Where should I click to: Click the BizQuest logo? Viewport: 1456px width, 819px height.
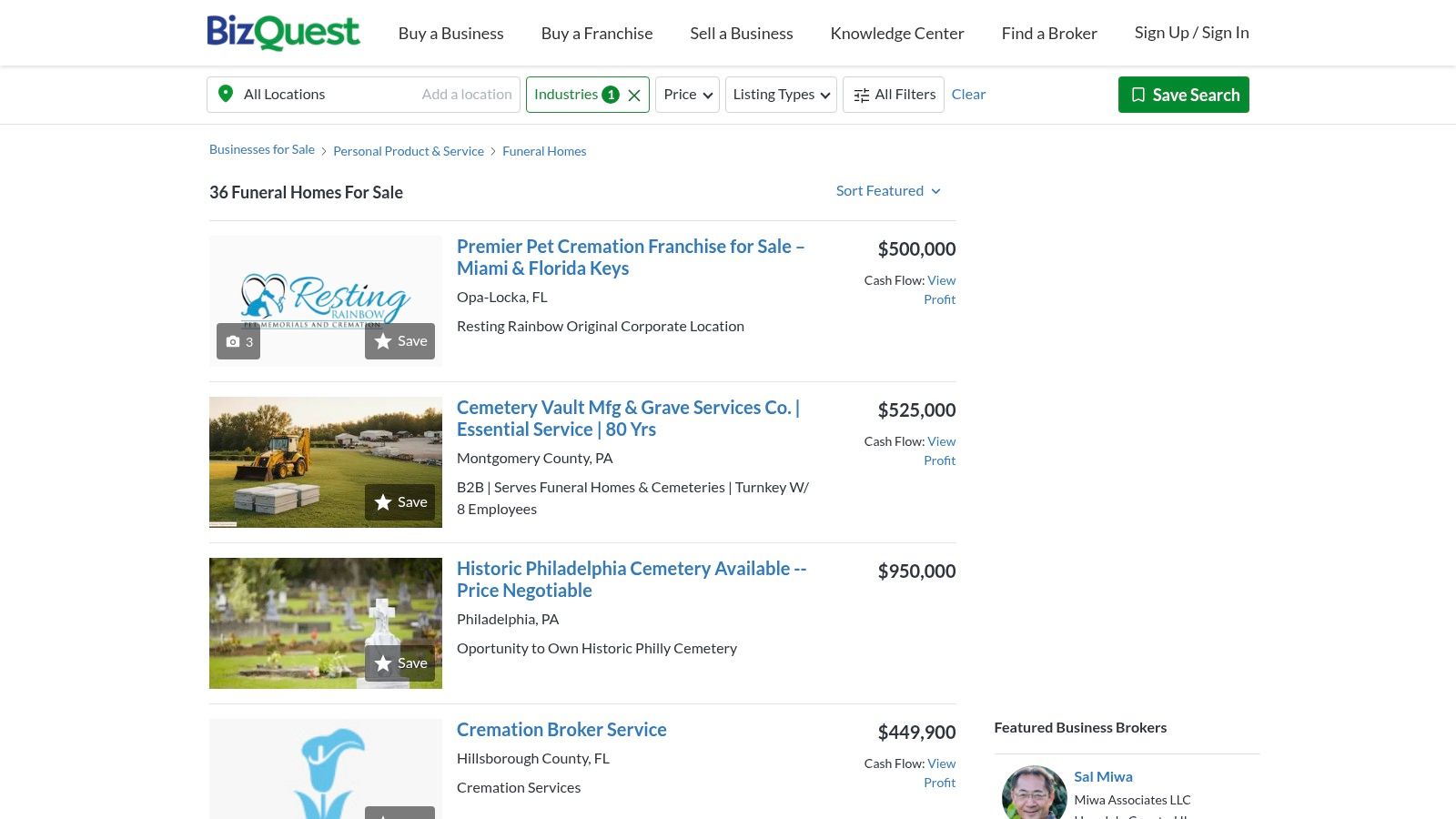tap(283, 33)
